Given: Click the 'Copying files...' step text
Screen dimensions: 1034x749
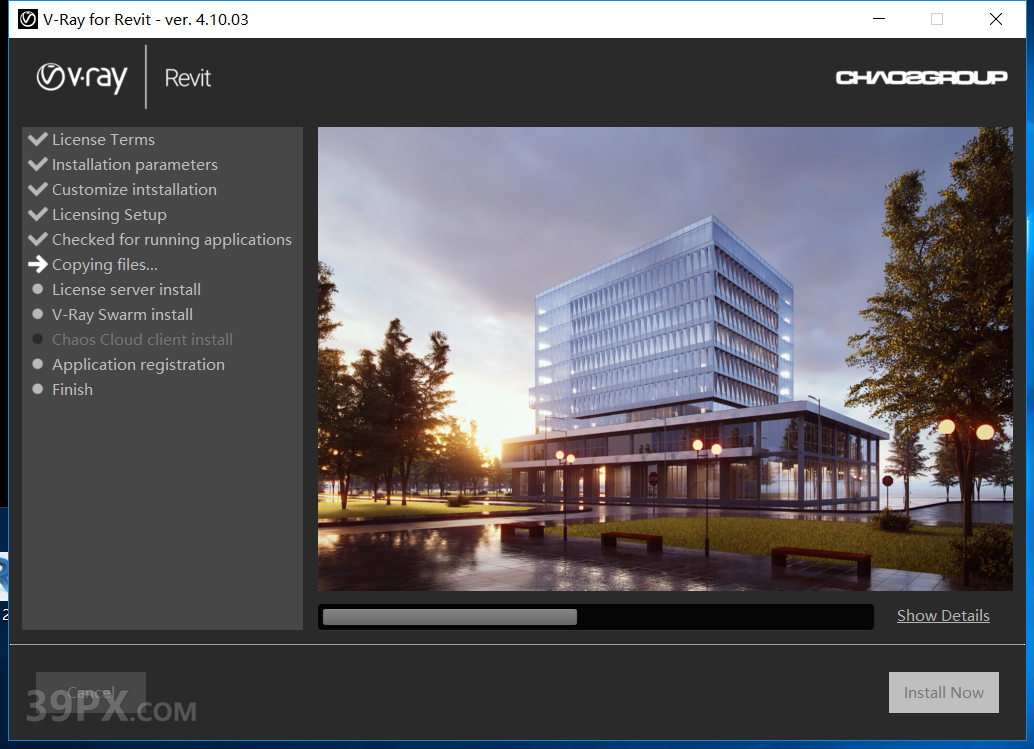Looking at the screenshot, I should coord(105,265).
